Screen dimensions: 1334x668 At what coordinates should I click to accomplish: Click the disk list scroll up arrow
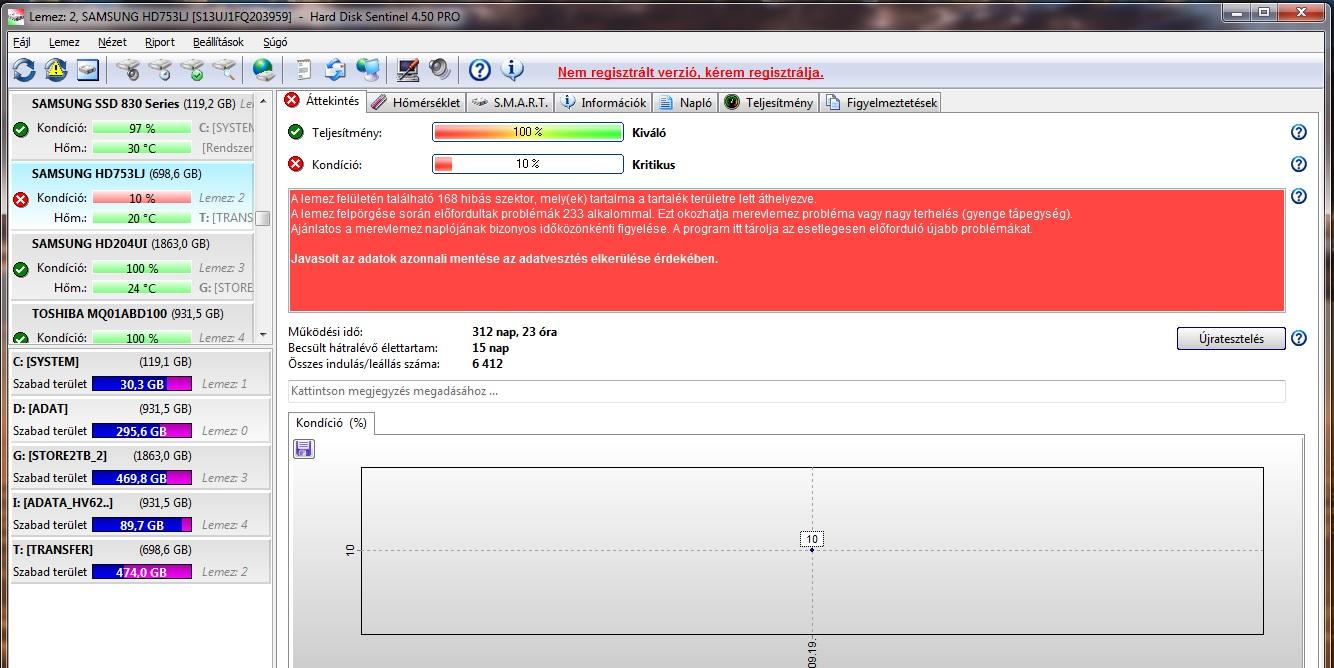263,101
